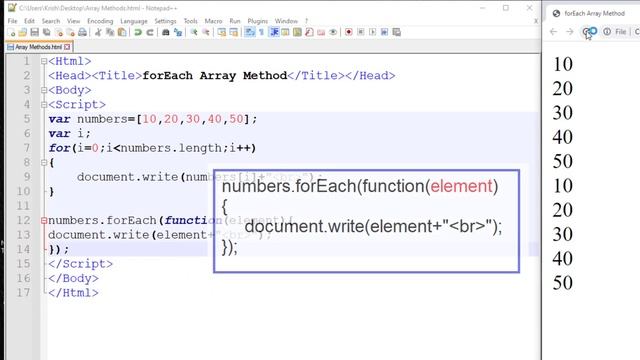Click the '</Script>' closing tag on line 15
The width and height of the screenshot is (640, 360).
[x=80, y=264]
